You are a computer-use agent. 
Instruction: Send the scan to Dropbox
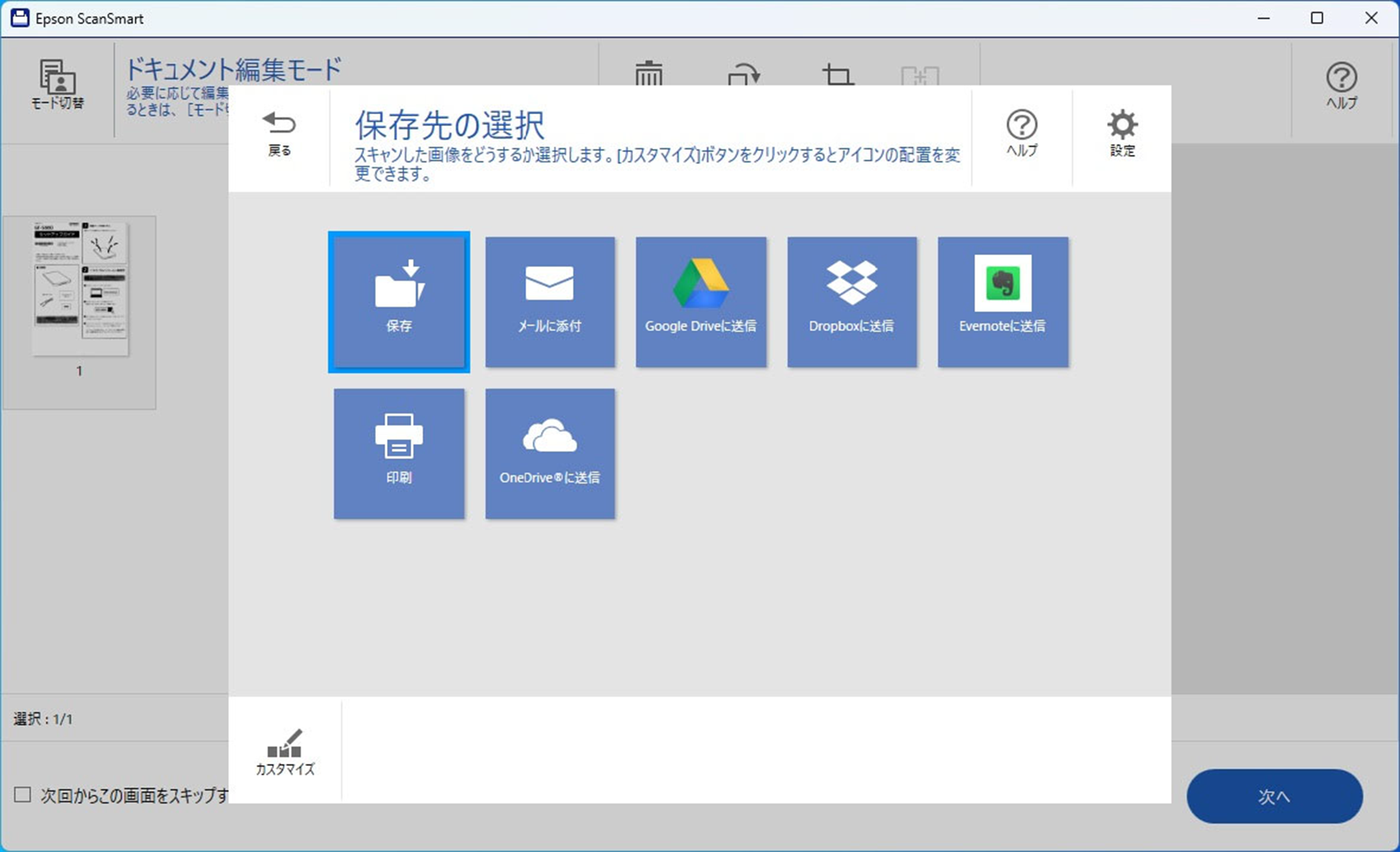[x=852, y=301]
